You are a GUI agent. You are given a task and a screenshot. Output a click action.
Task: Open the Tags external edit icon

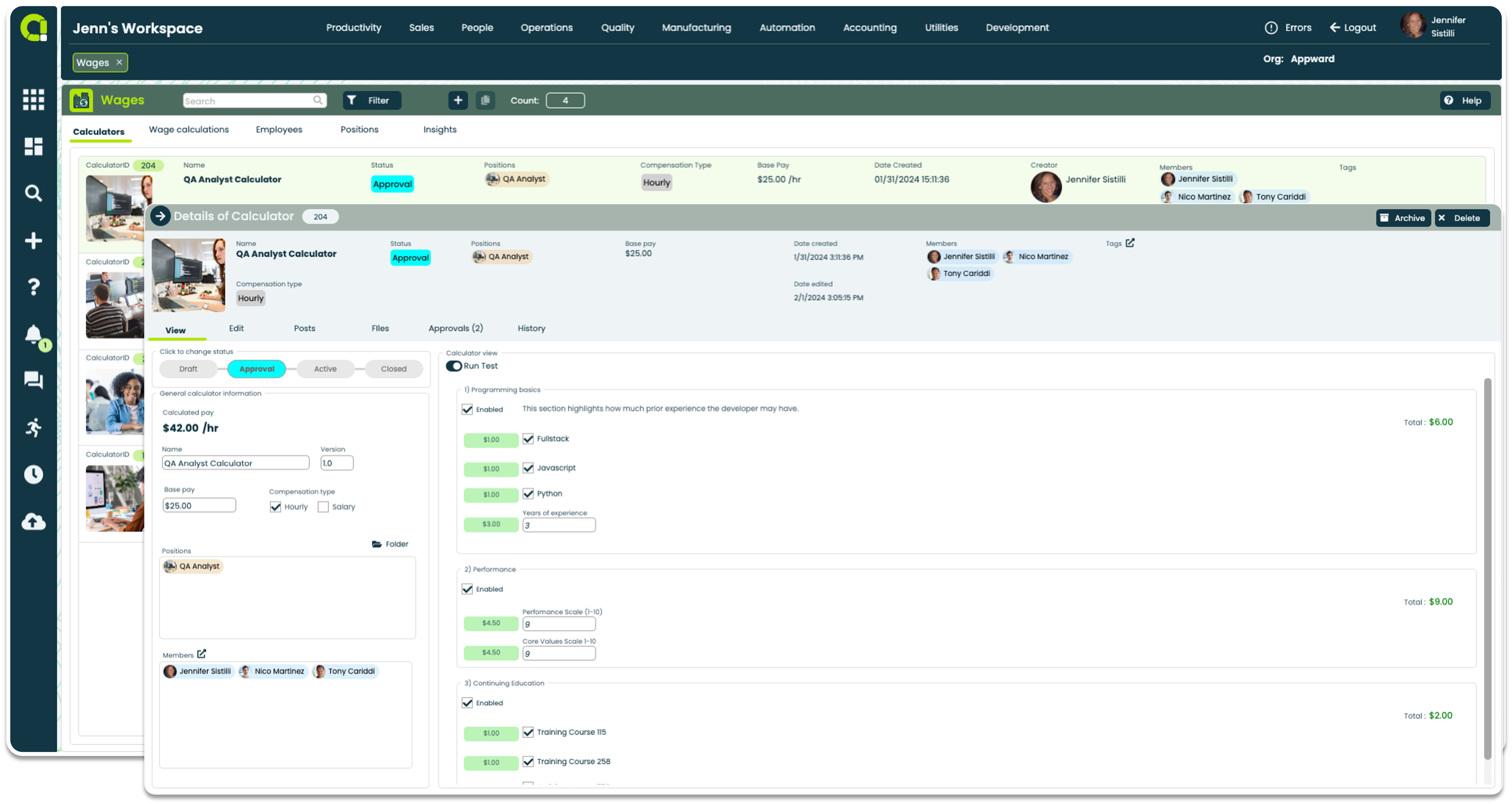point(1130,243)
